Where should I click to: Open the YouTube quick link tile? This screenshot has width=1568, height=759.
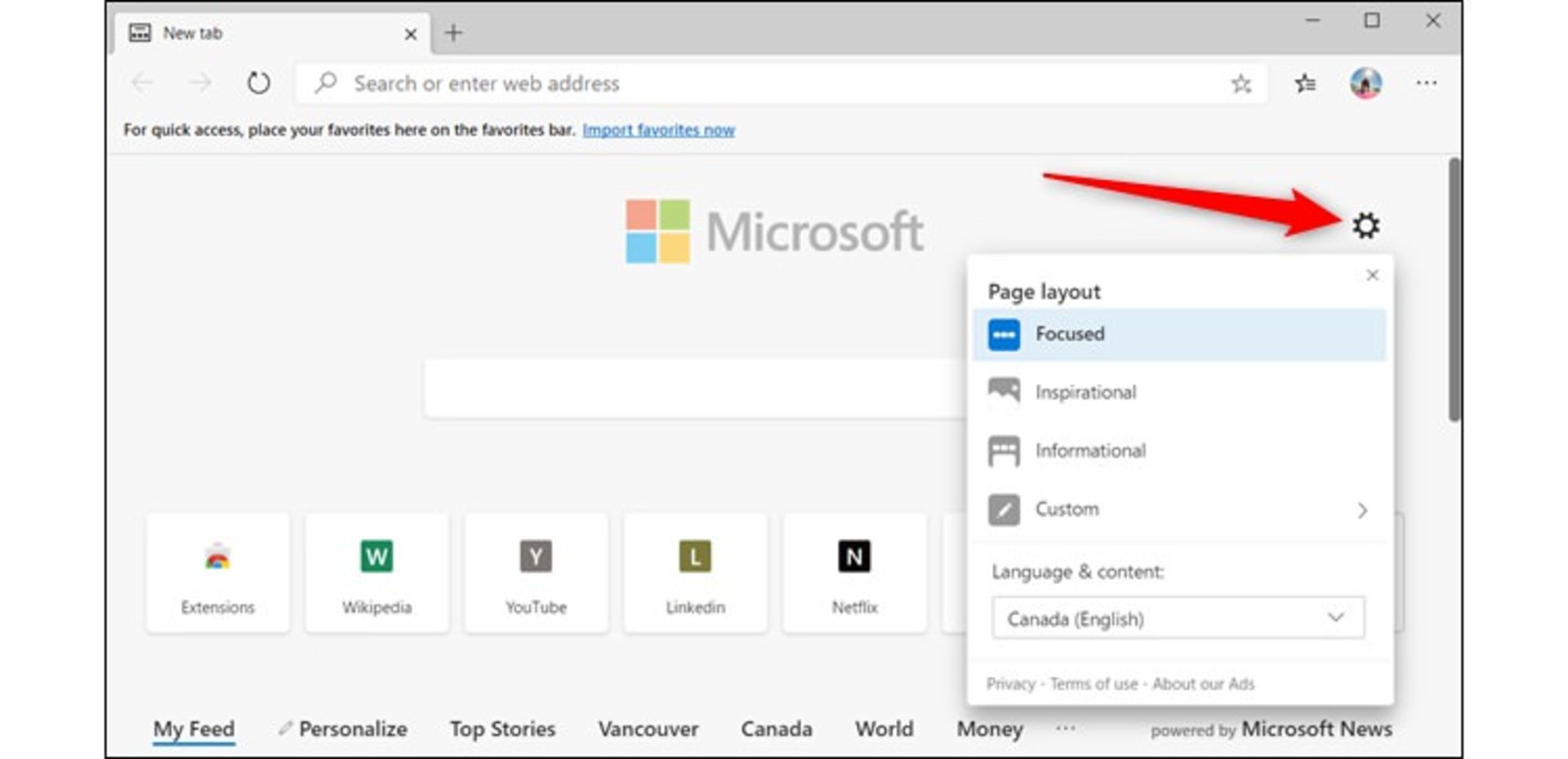[536, 573]
